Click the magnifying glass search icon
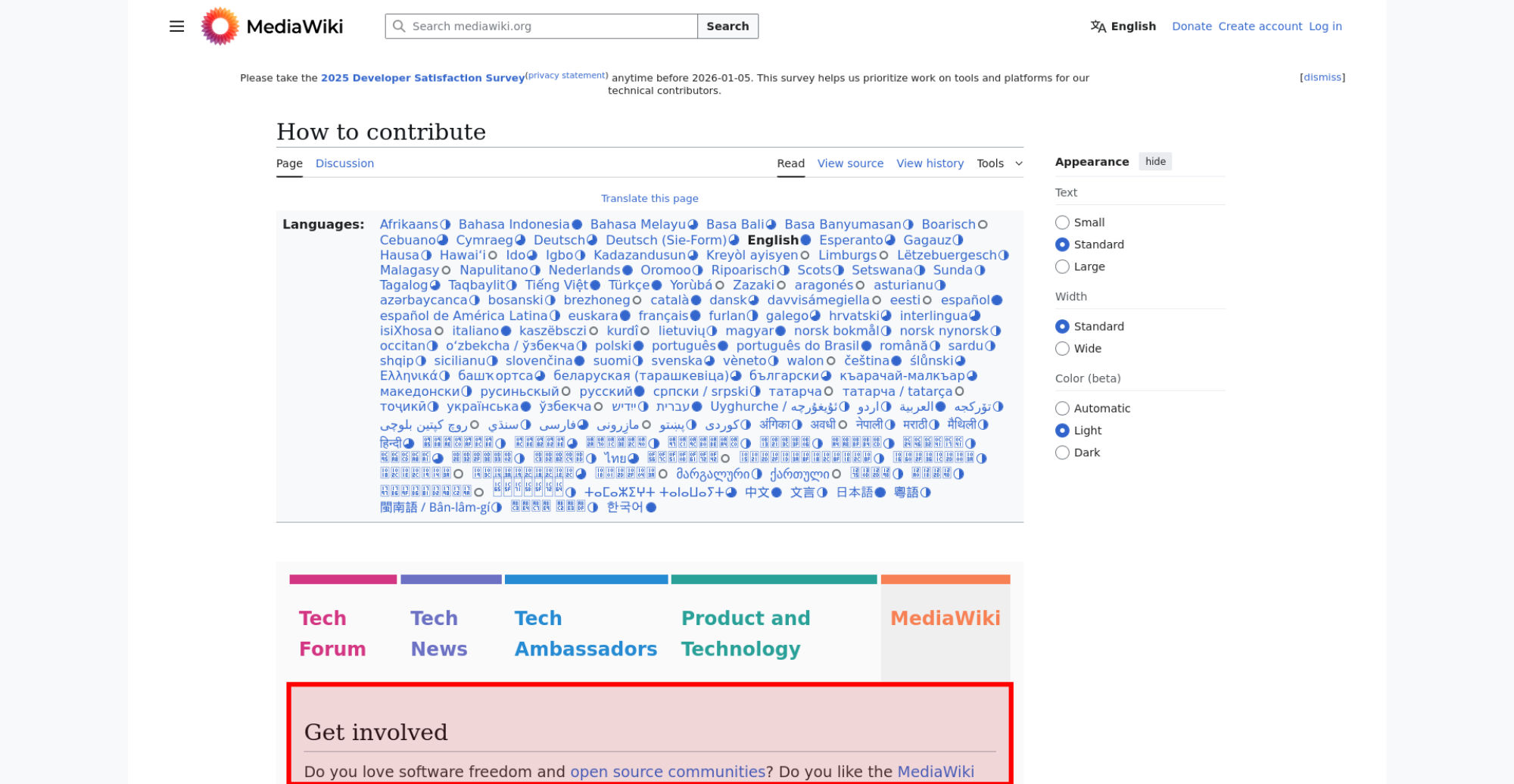Image resolution: width=1514 pixels, height=784 pixels. coord(399,26)
